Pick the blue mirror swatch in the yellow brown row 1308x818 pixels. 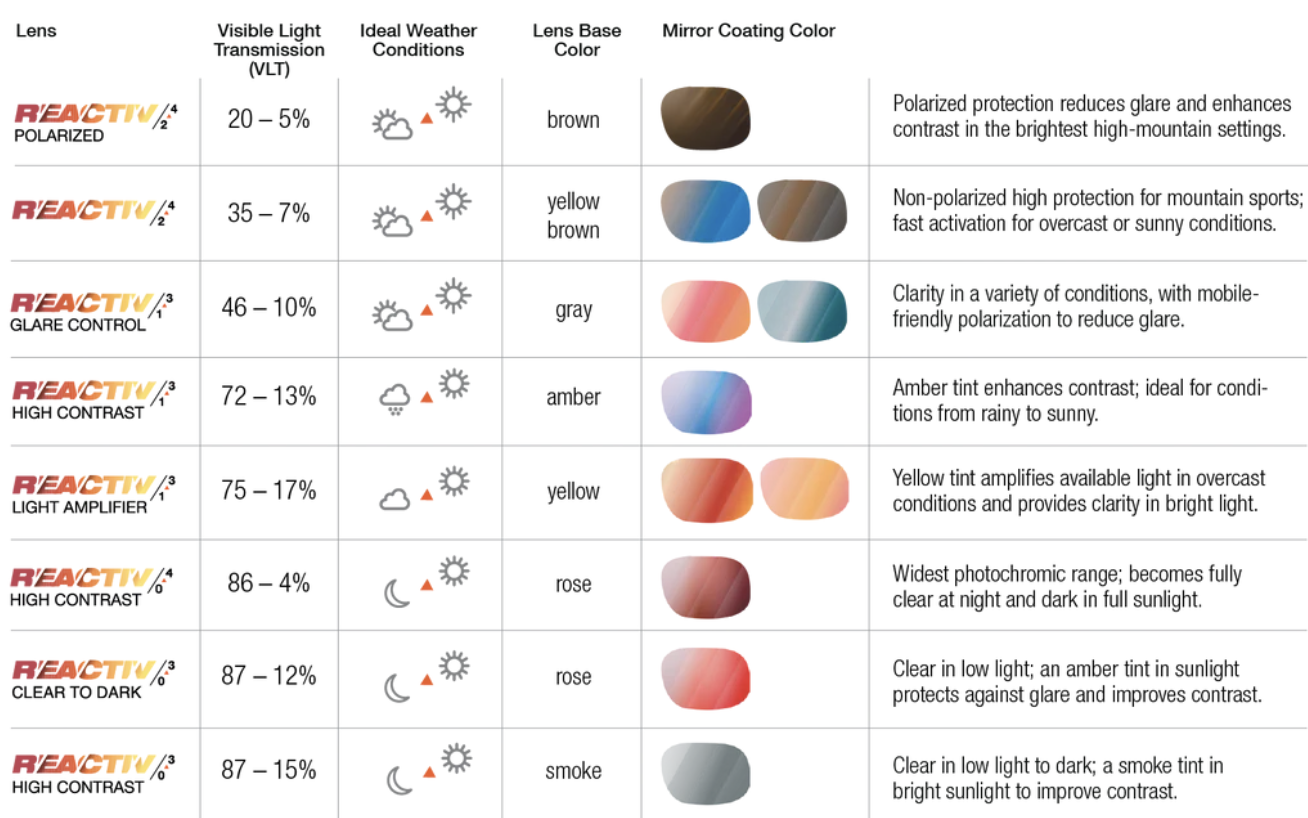tap(706, 212)
